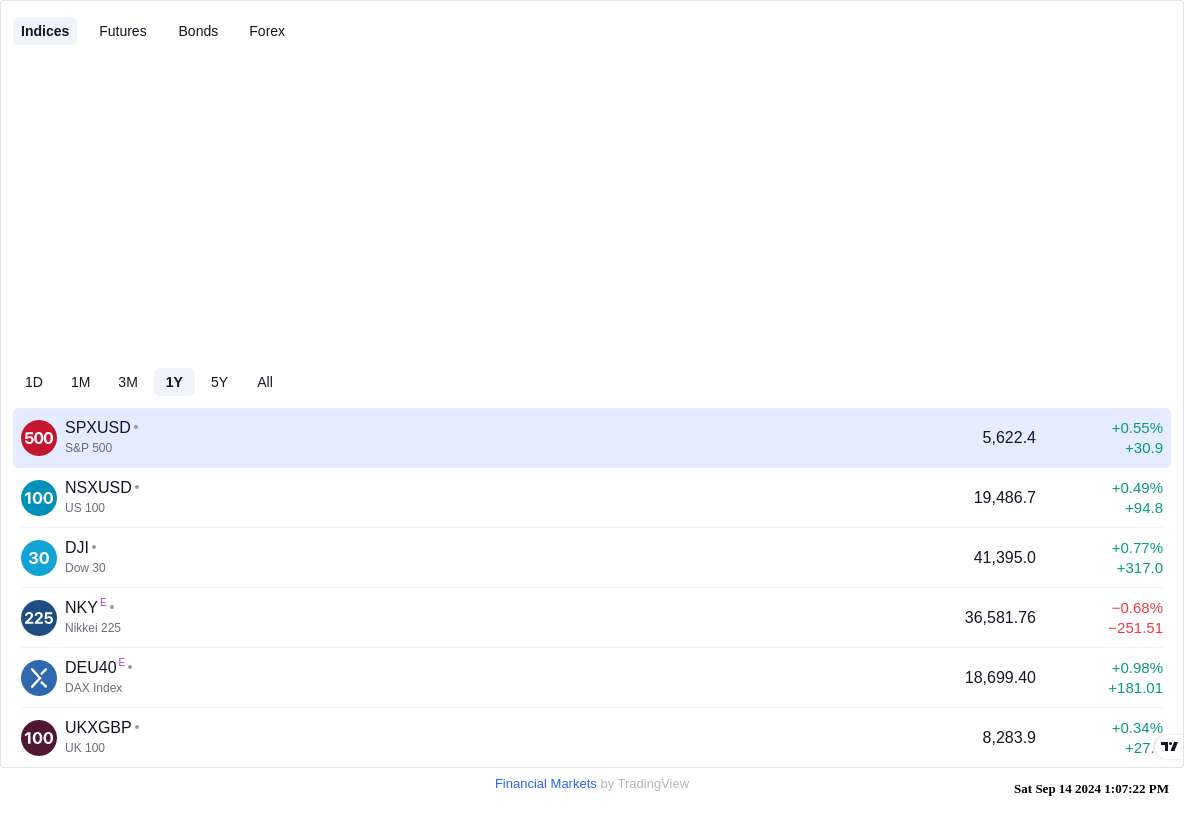Click the +0.49% change value

[1137, 489]
